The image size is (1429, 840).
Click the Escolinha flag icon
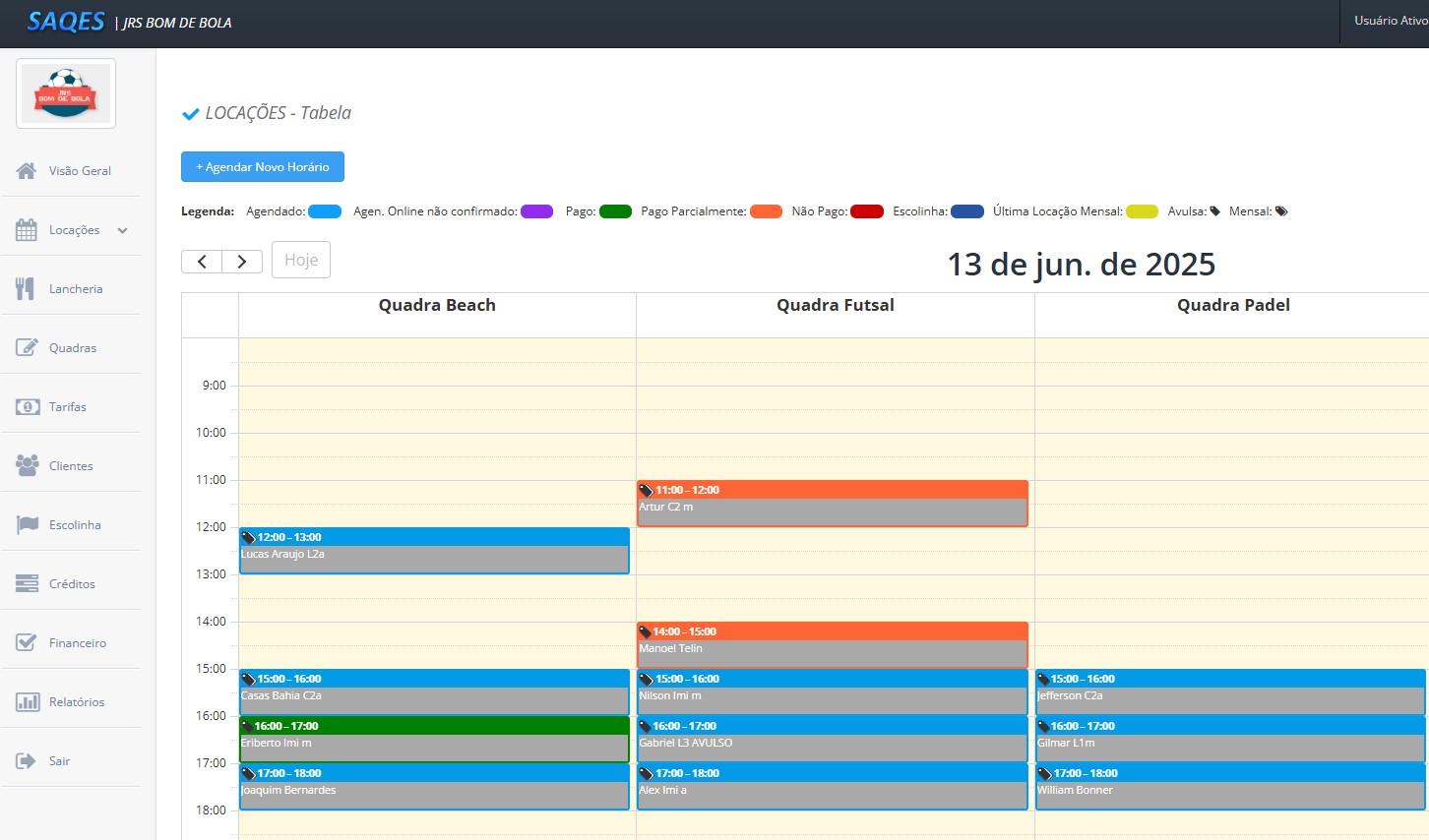coord(27,525)
